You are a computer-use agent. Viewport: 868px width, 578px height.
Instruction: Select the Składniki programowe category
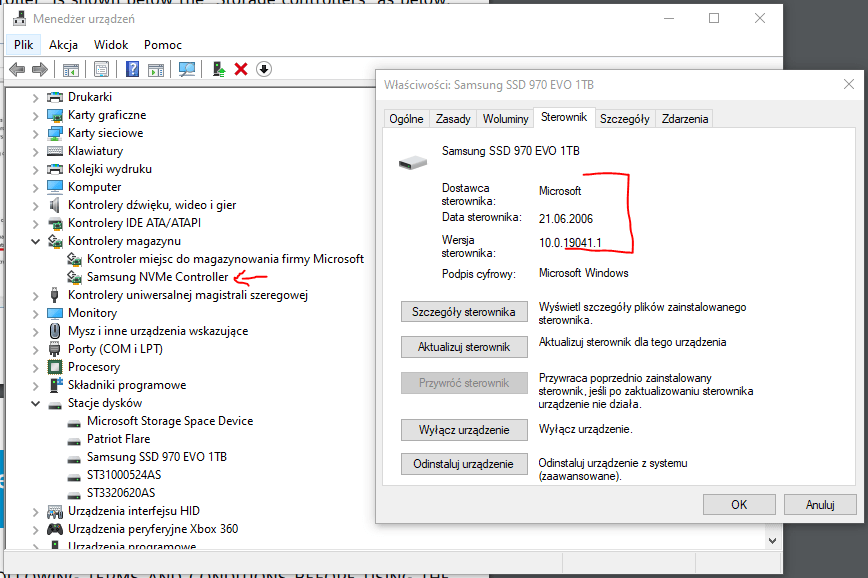coord(127,385)
